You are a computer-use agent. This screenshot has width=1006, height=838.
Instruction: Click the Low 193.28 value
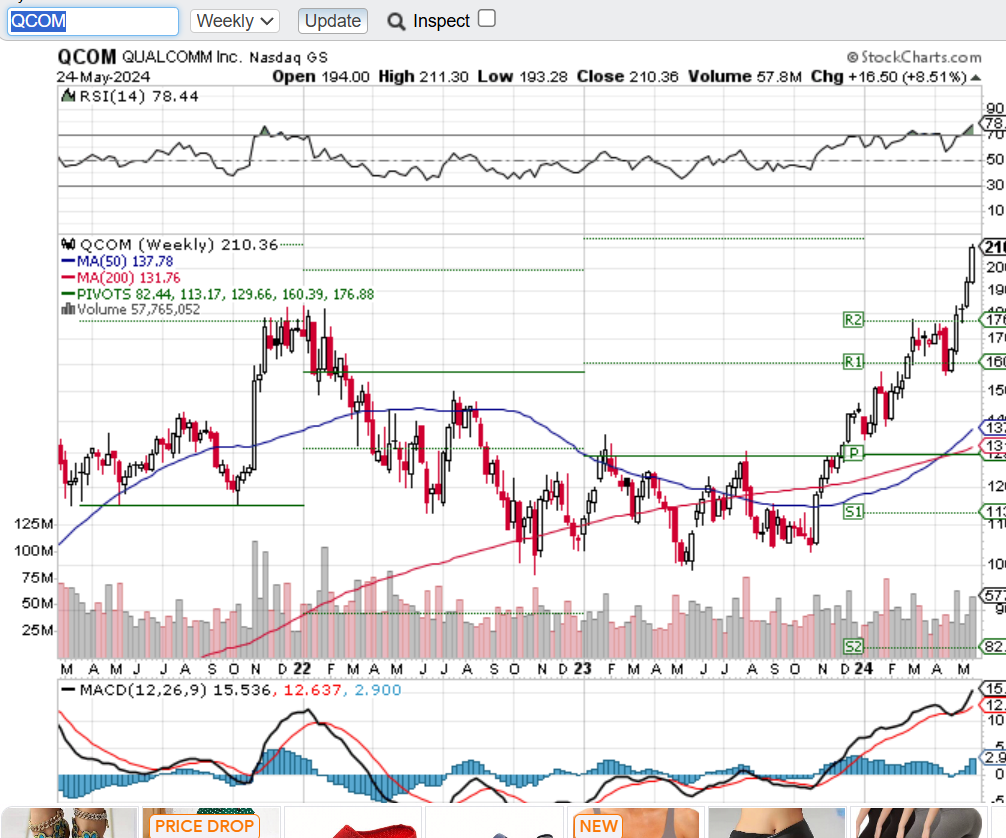[x=523, y=77]
